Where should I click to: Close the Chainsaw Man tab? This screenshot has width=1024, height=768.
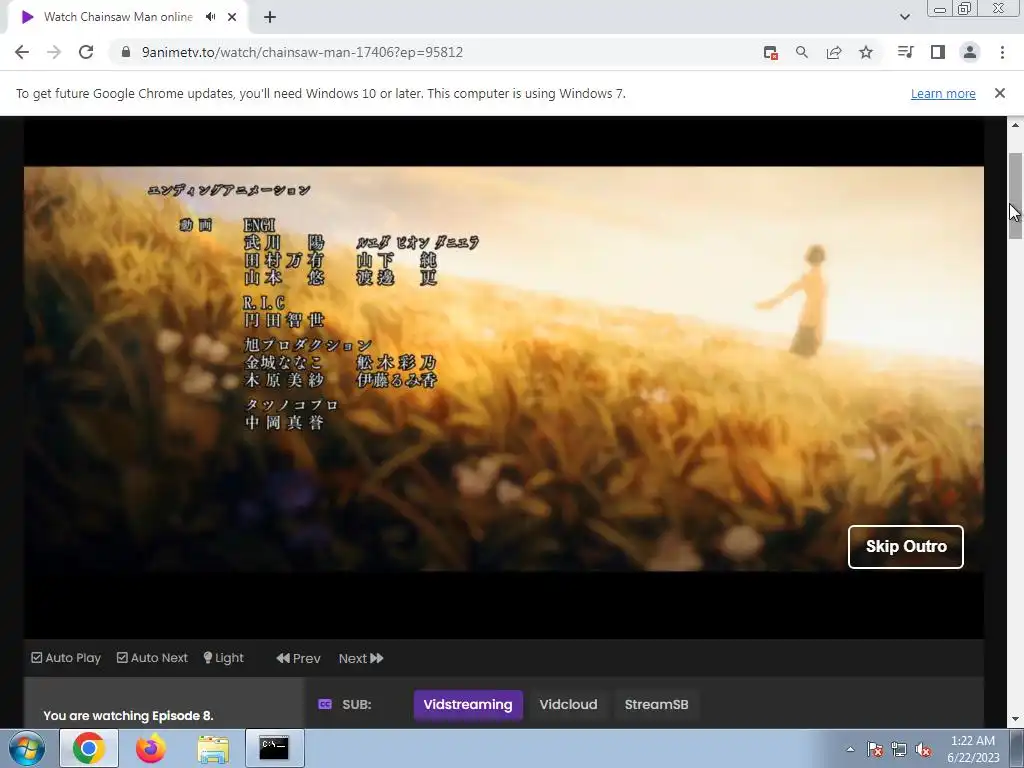pos(232,17)
